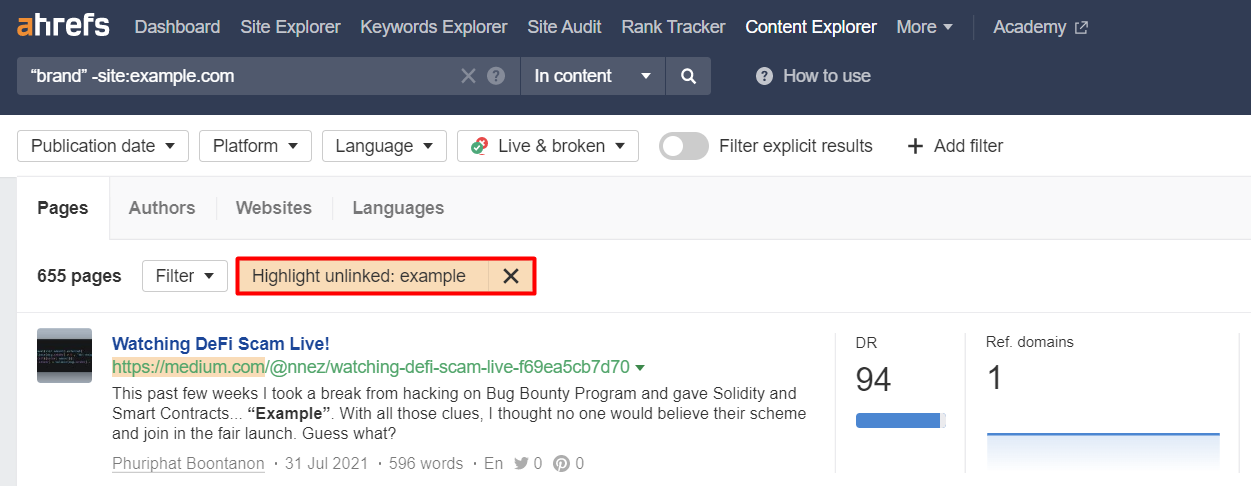This screenshot has width=1251, height=486.
Task: Click the search query input field
Action: coord(240,76)
